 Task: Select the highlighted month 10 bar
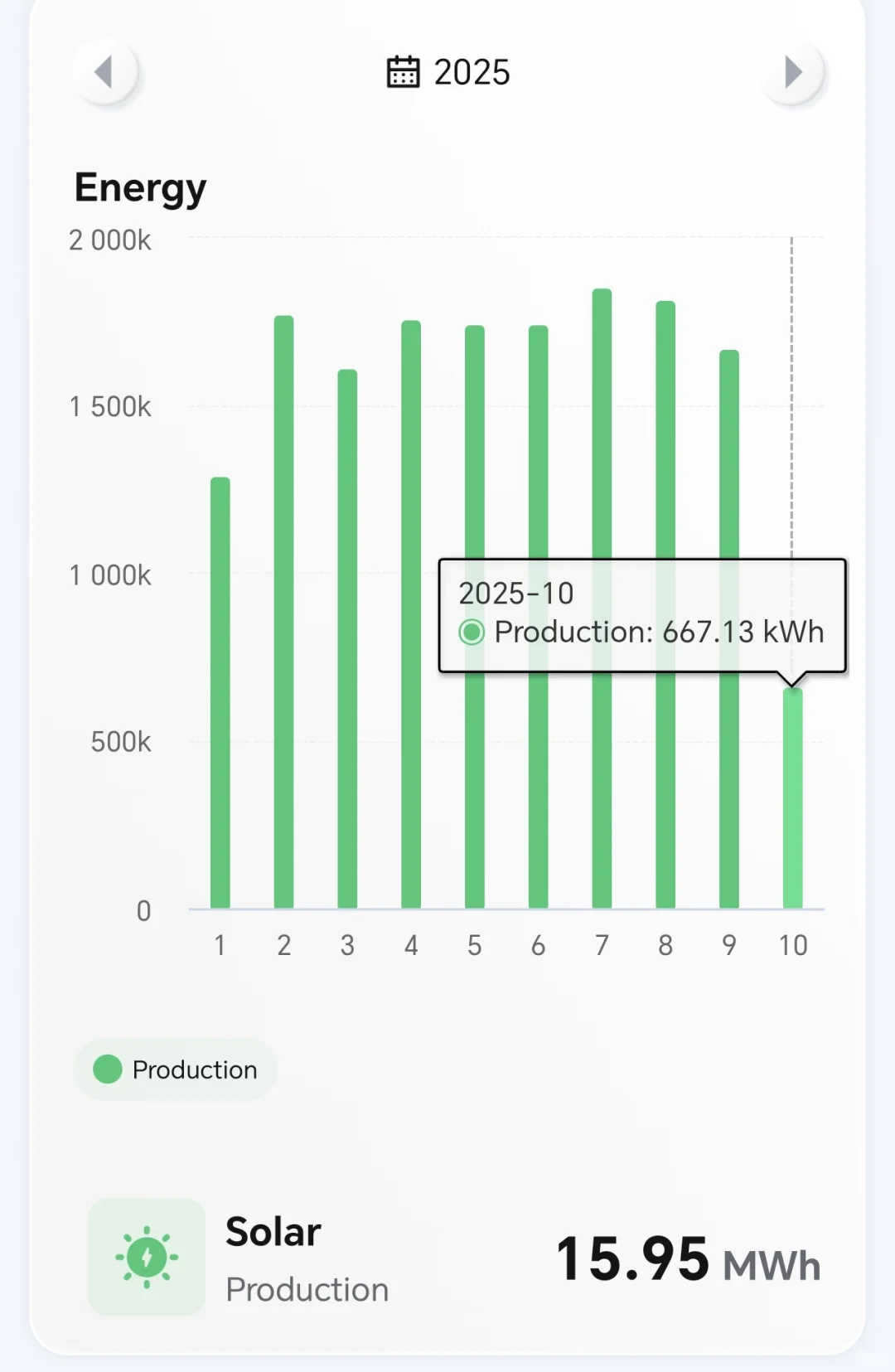(x=793, y=798)
